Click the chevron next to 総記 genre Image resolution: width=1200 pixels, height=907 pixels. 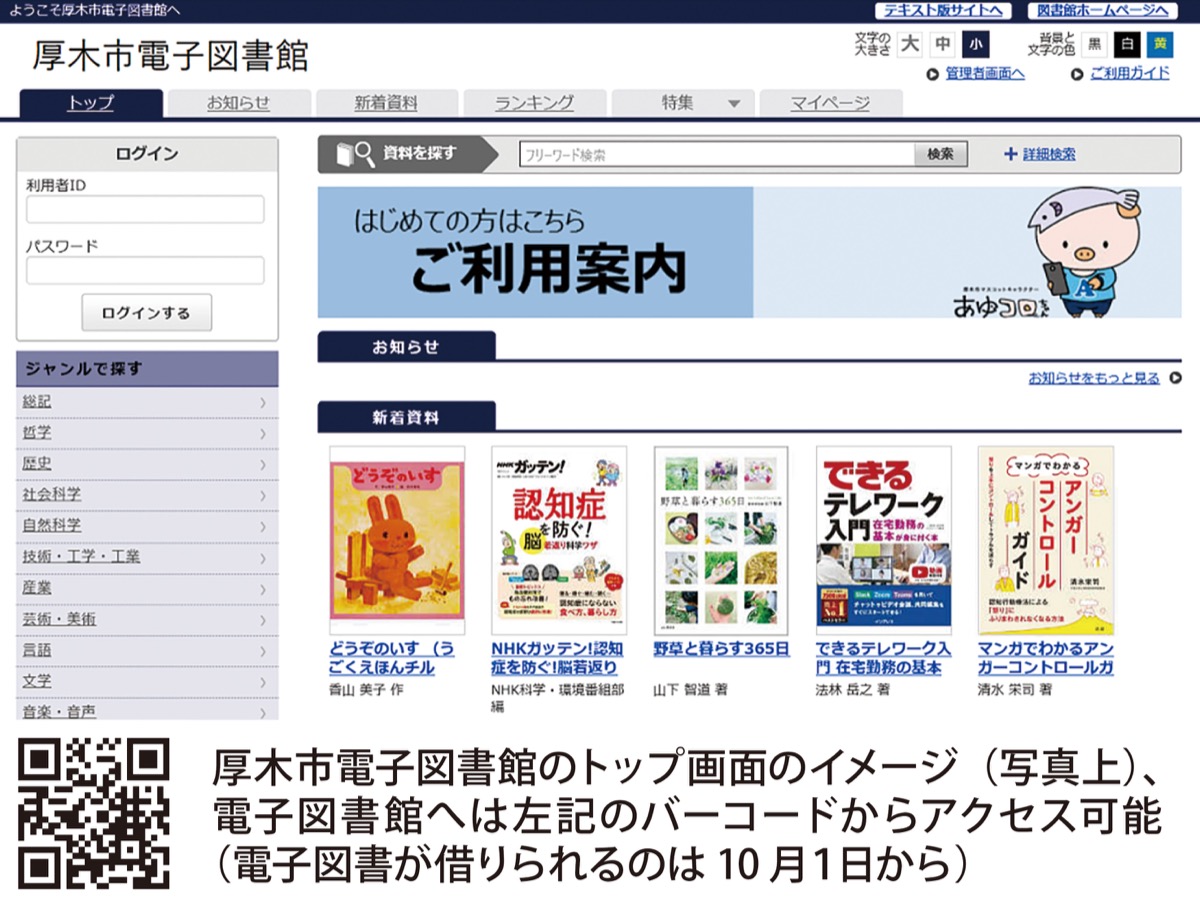point(262,401)
